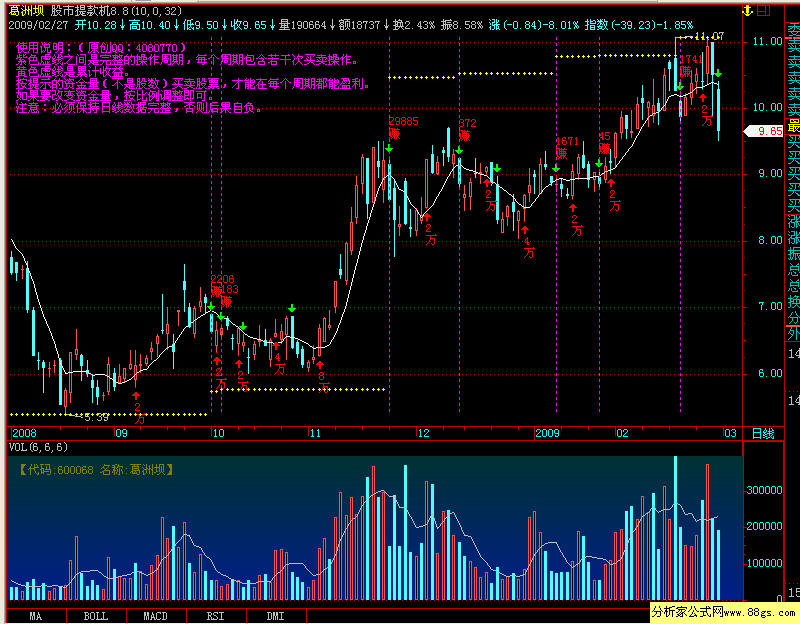Viewport: 800px width, 624px height.
Task: Click the last cyan candlestick on the chart
Action: click(718, 110)
